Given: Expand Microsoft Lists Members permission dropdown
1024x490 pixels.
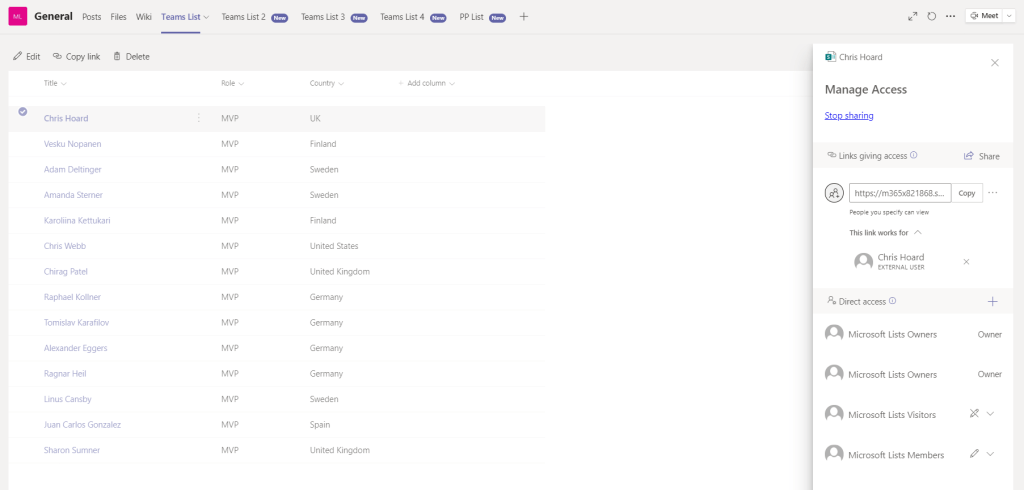Looking at the screenshot, I should (x=990, y=454).
